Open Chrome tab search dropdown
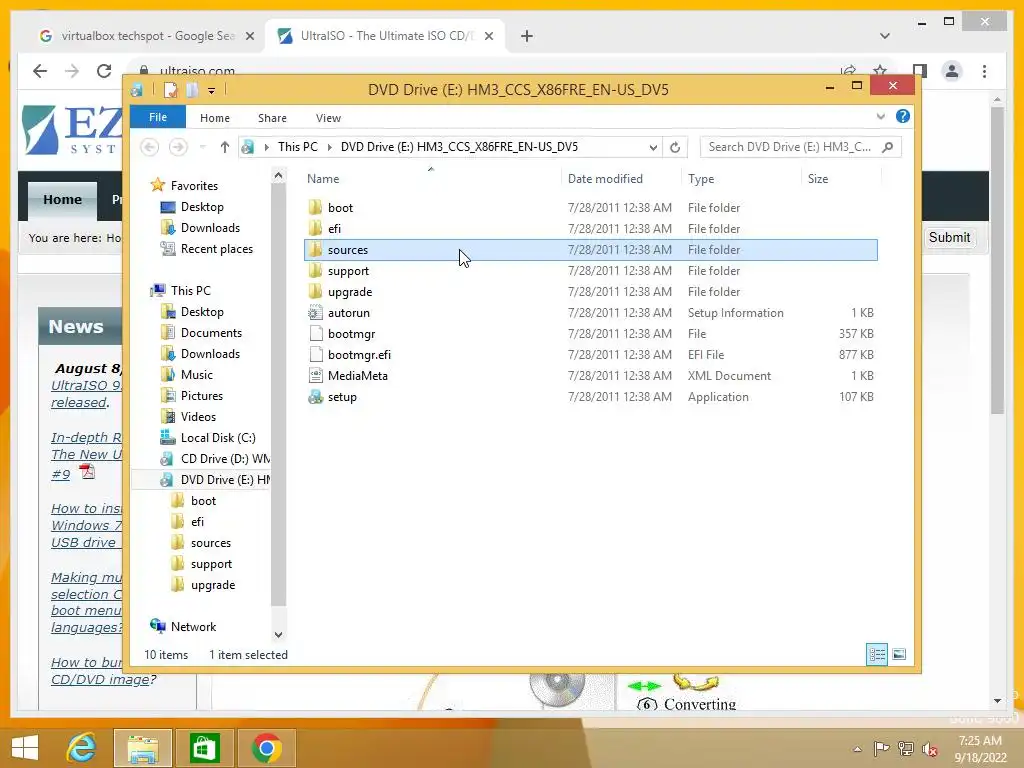The image size is (1024, 768). [884, 36]
